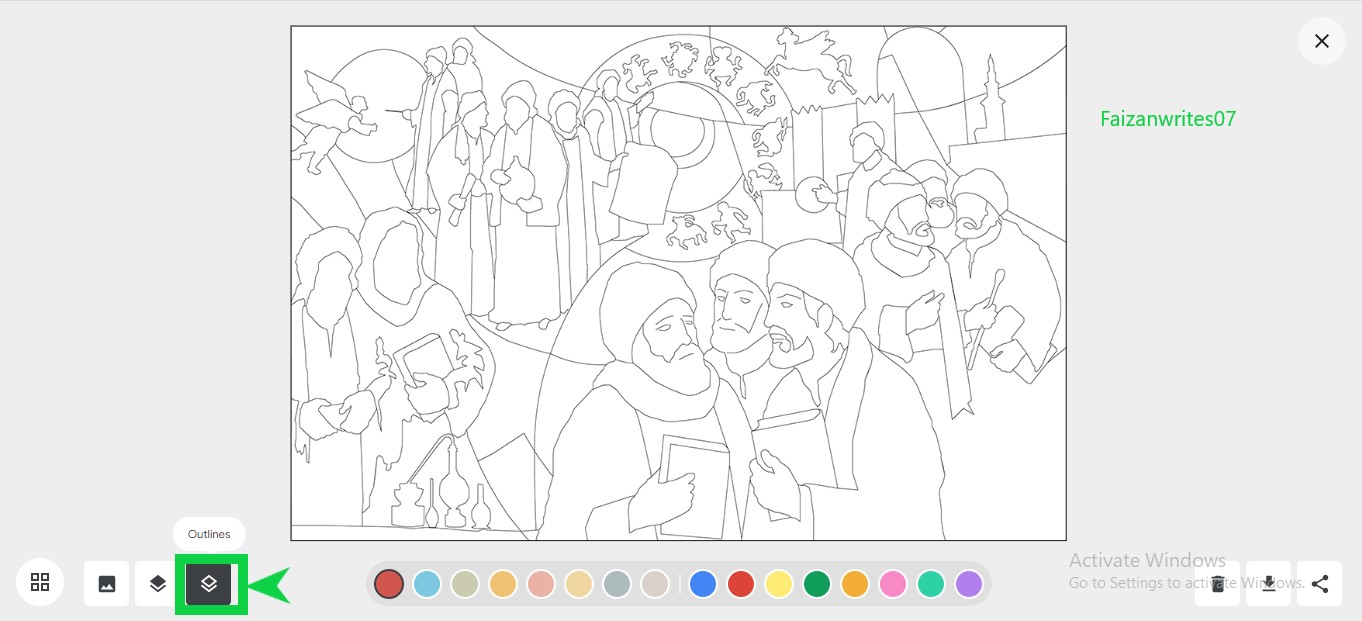The image size is (1362, 621).
Task: Download the coloring page
Action: pos(1269,584)
